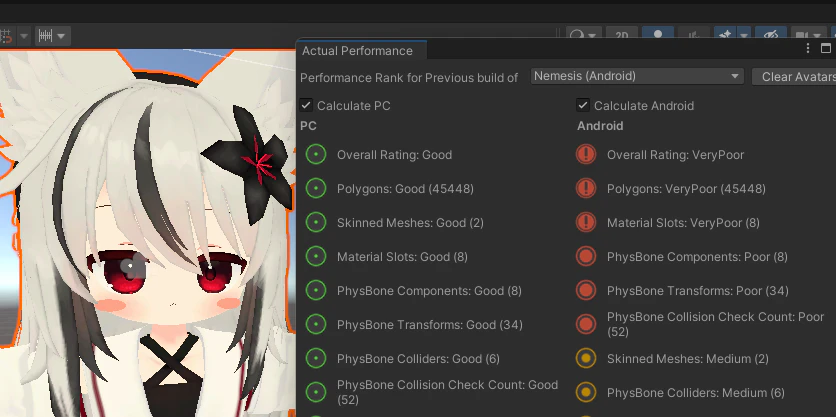Open the shading mode dropdown arrow

click(593, 36)
